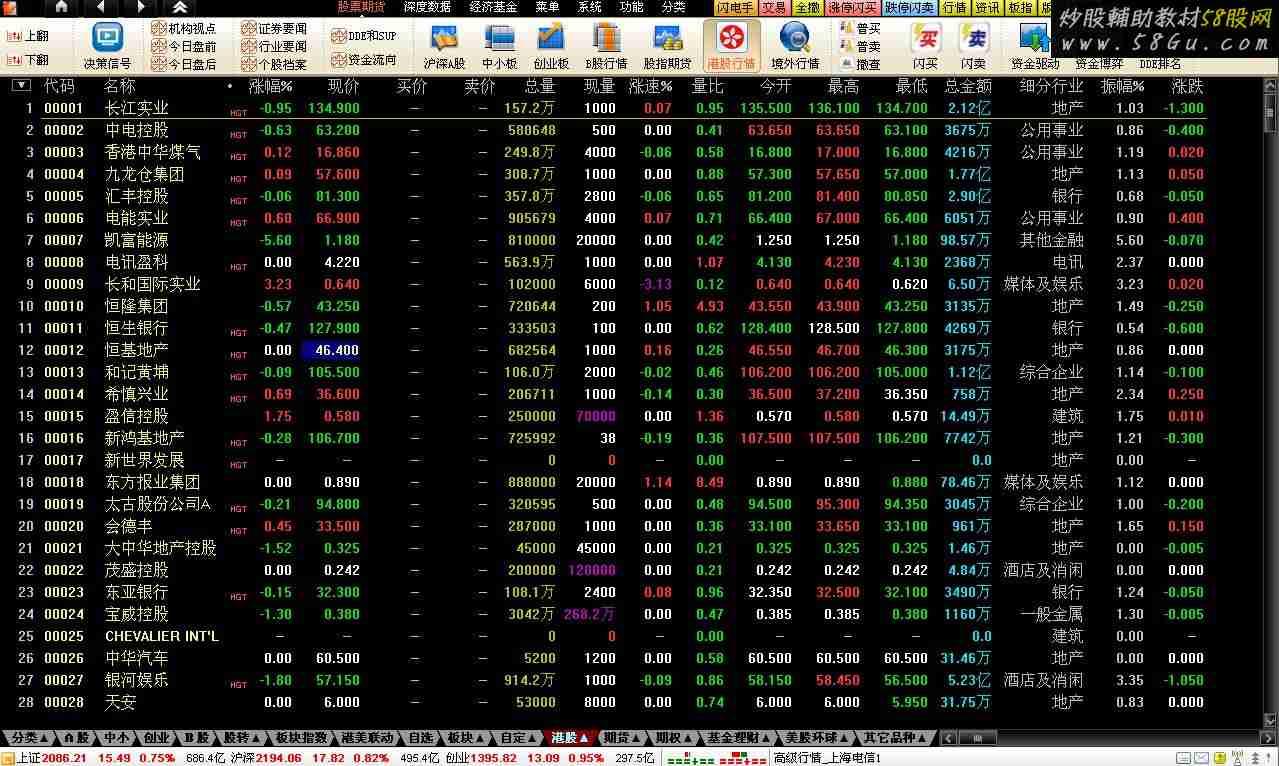Image resolution: width=1279 pixels, height=766 pixels.
Task: Open the 决策信号 TV screen icon
Action: tap(107, 46)
